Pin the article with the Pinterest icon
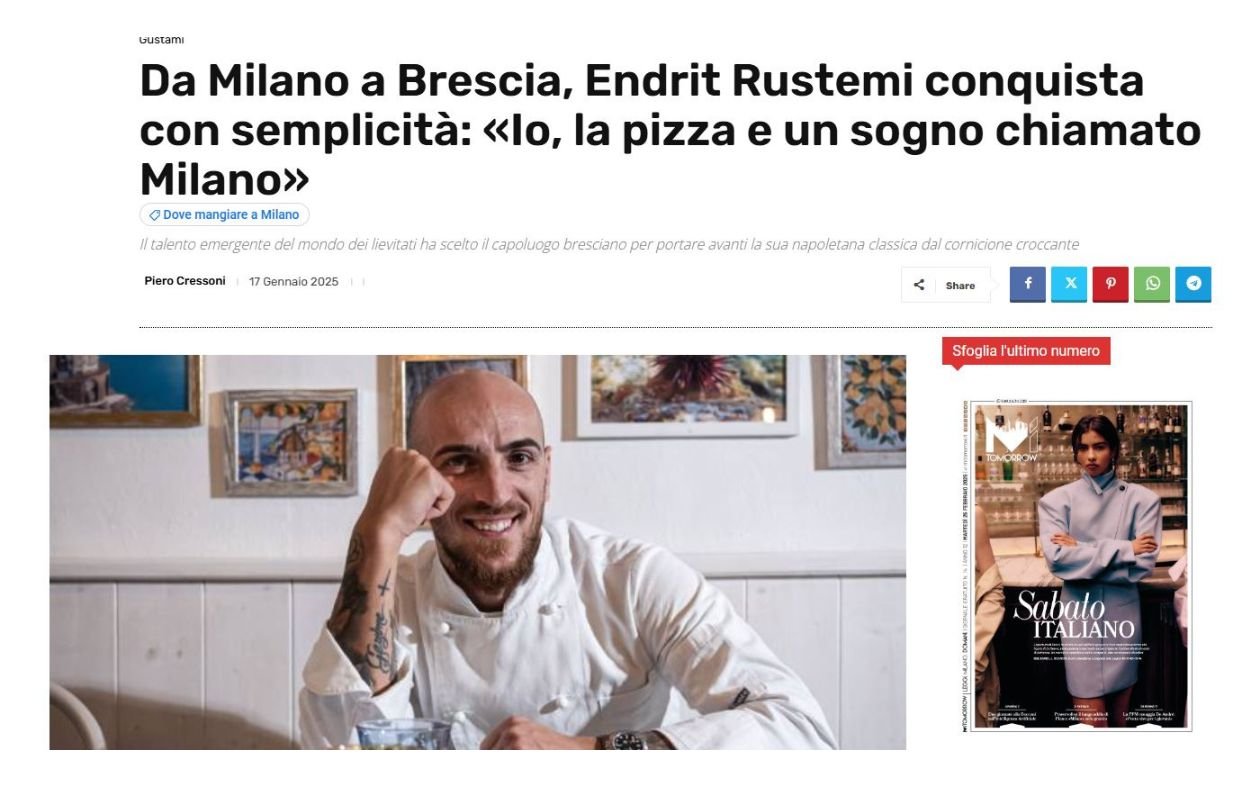The height and width of the screenshot is (787, 1251). (x=1110, y=284)
